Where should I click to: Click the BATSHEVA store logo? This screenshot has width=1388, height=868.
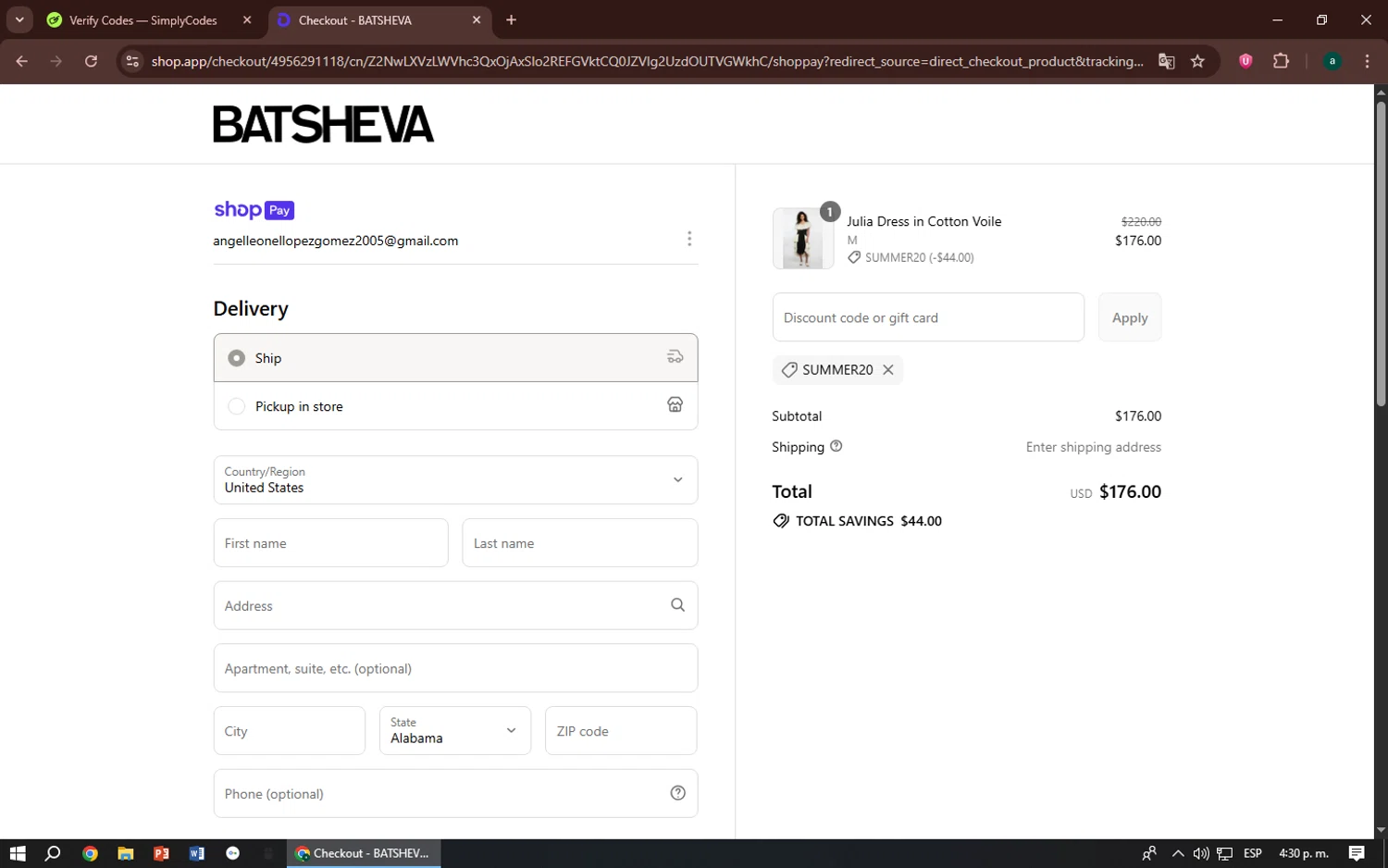pos(323,124)
